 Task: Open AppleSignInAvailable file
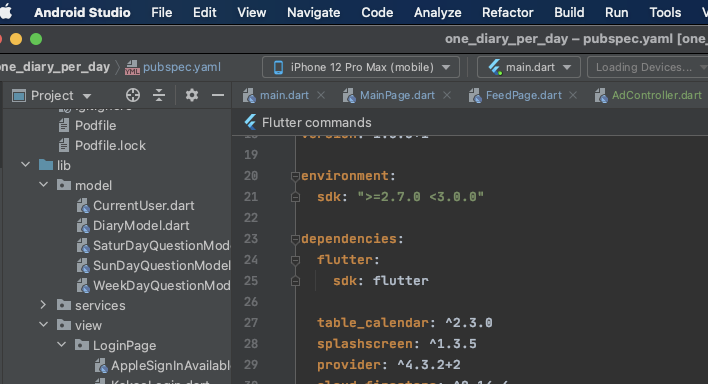(171, 365)
